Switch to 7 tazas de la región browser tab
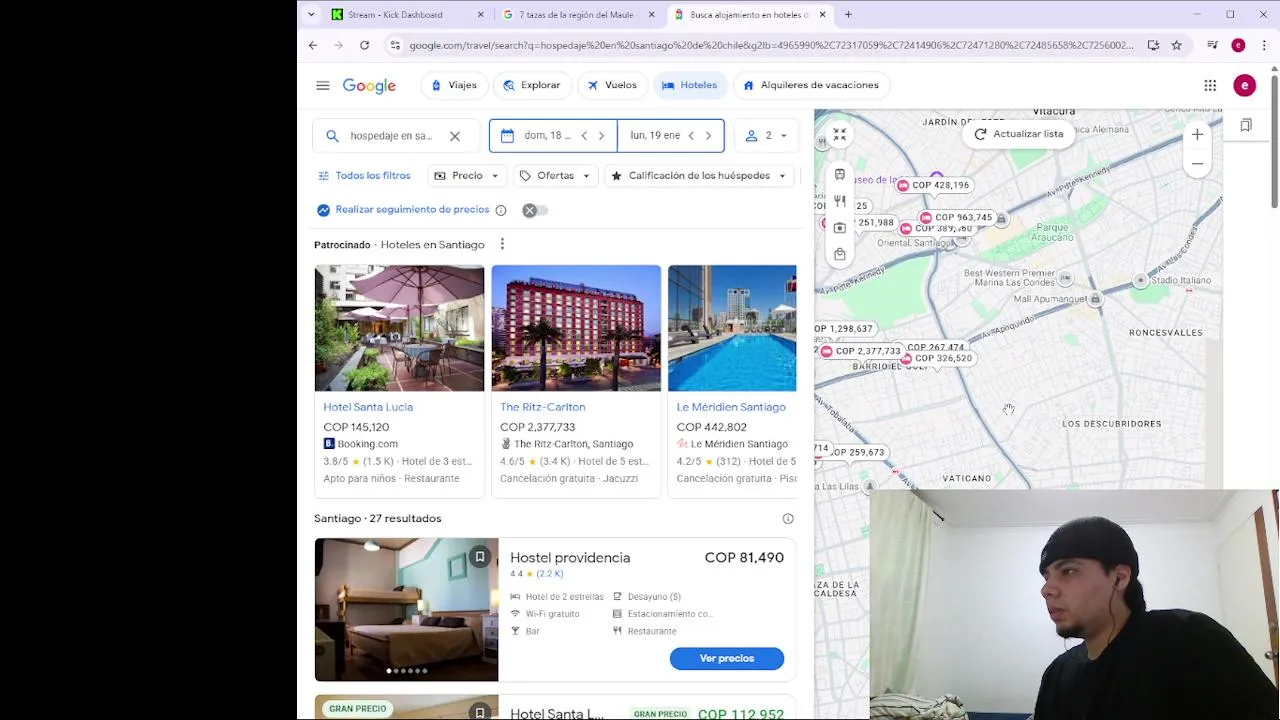Image resolution: width=1280 pixels, height=720 pixels. pos(576,15)
